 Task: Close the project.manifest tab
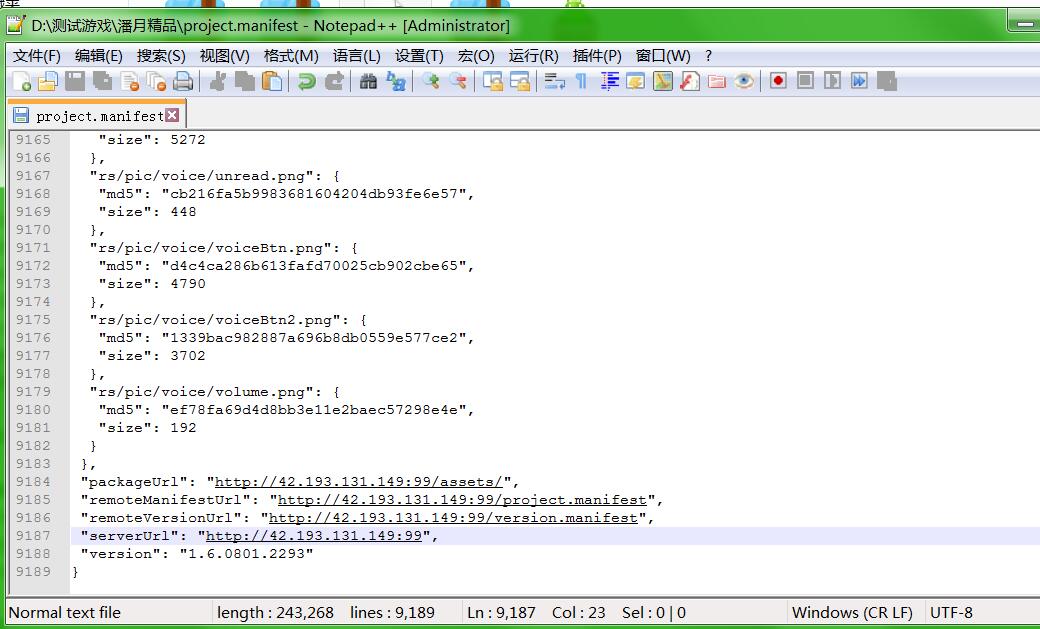172,116
